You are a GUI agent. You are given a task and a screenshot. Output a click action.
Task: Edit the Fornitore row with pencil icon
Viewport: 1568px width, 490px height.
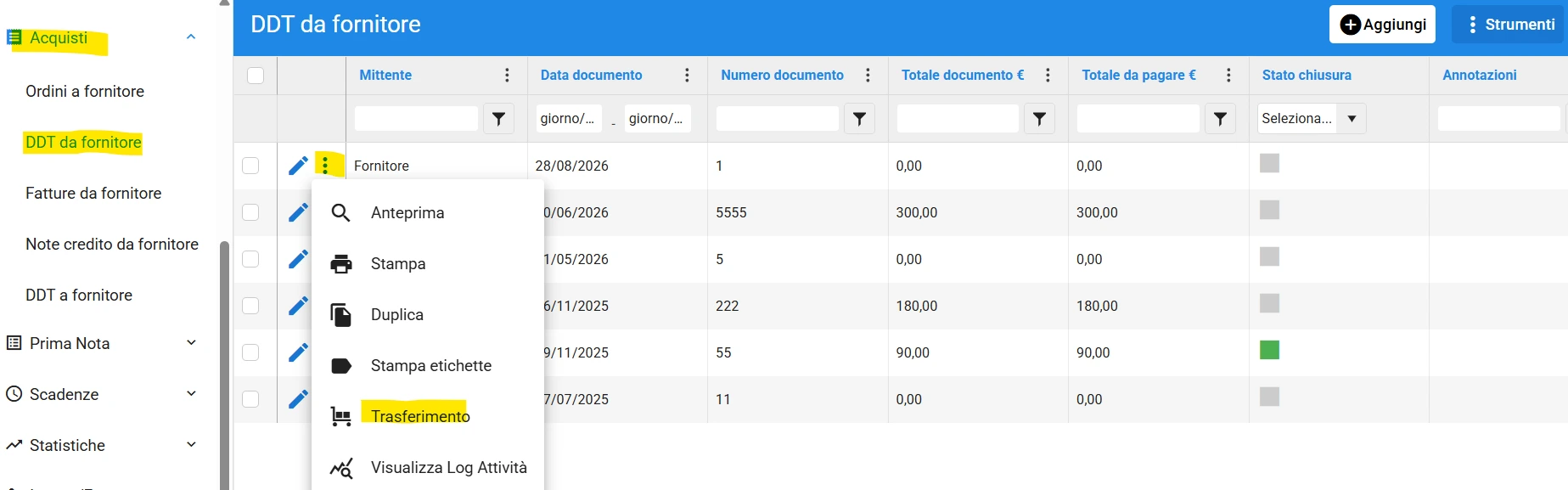(x=298, y=166)
